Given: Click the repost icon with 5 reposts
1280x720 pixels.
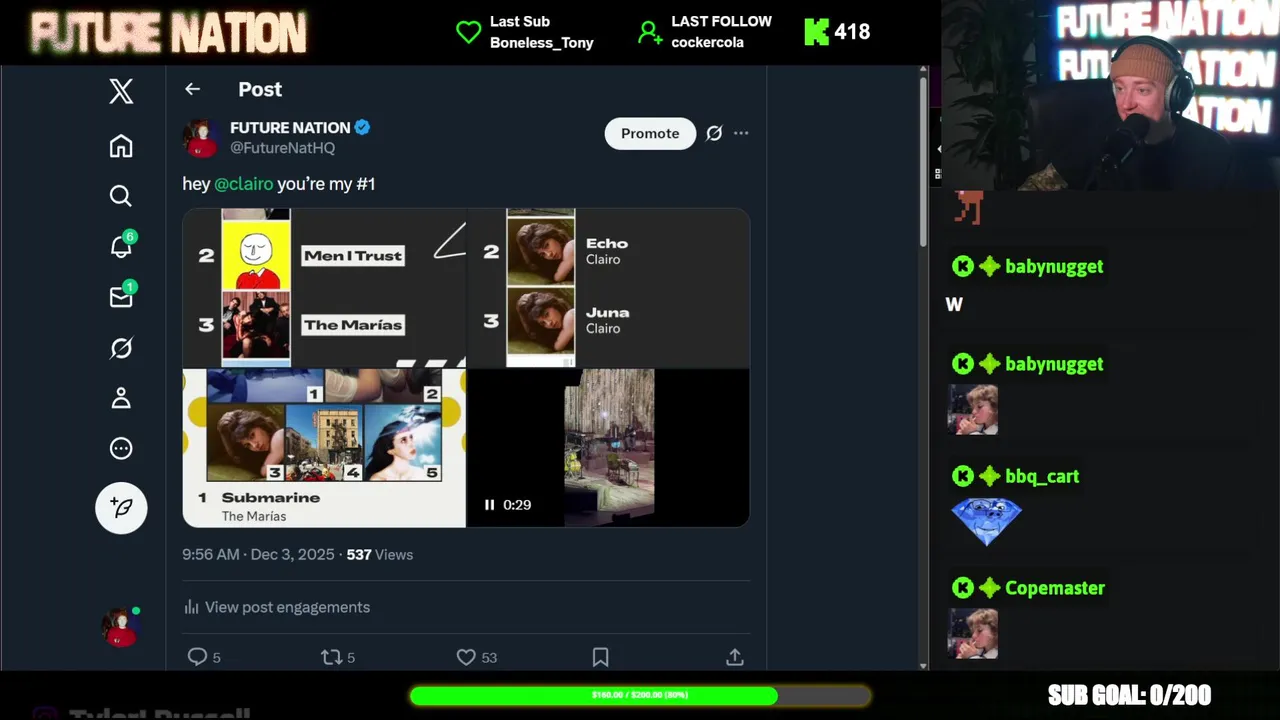Looking at the screenshot, I should (331, 657).
